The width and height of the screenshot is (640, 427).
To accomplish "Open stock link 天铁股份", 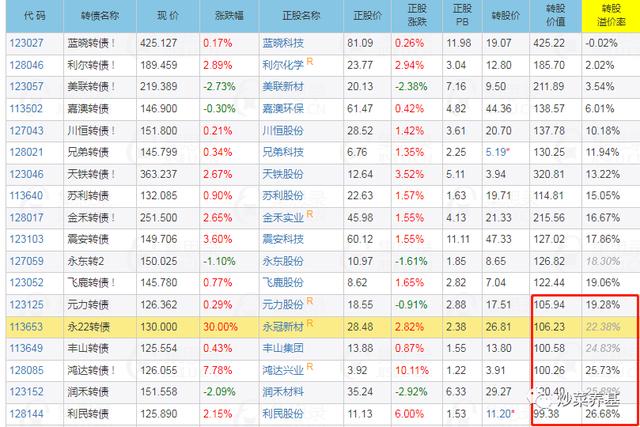I will (283, 174).
